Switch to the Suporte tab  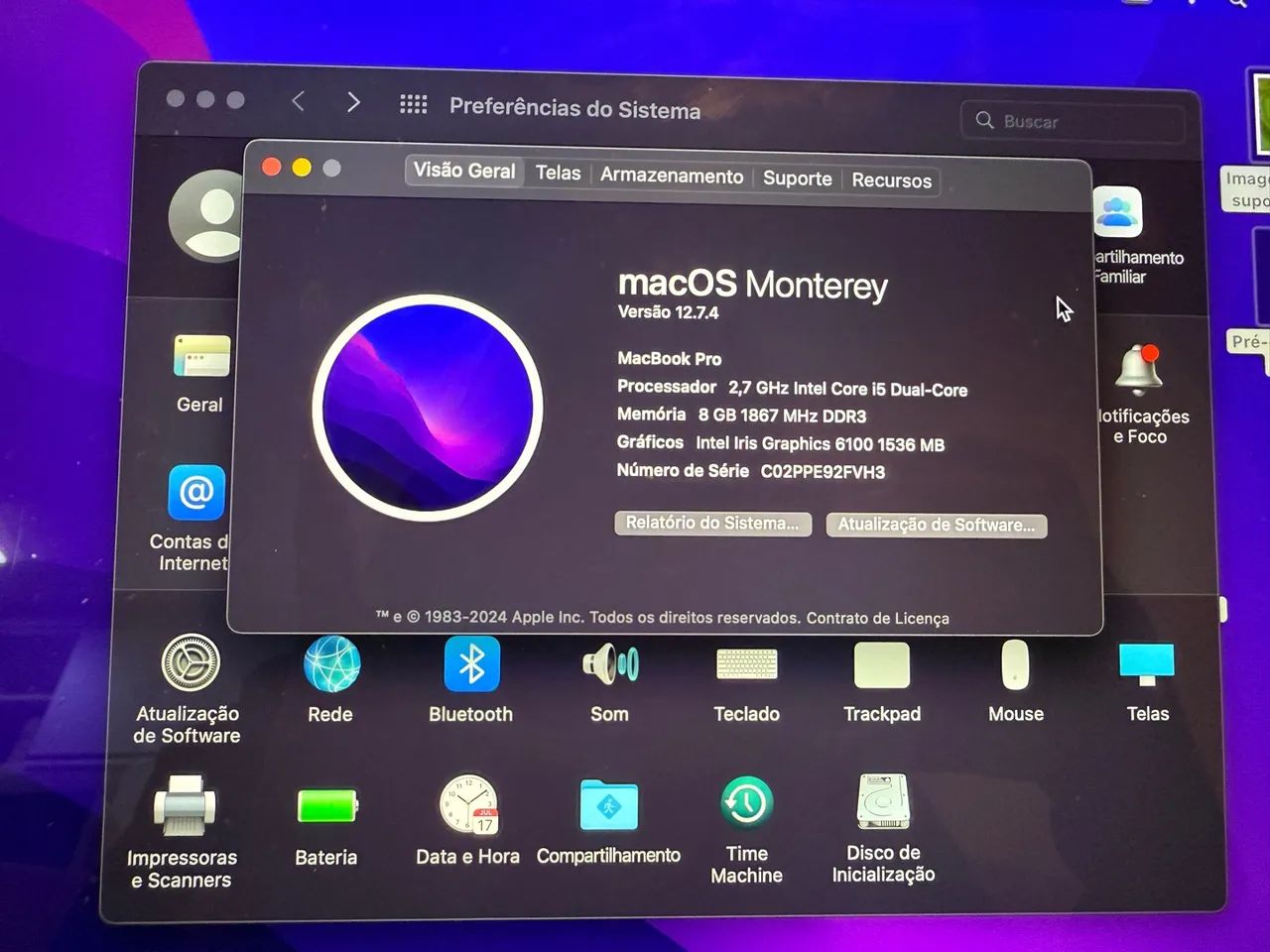pyautogui.click(x=798, y=178)
